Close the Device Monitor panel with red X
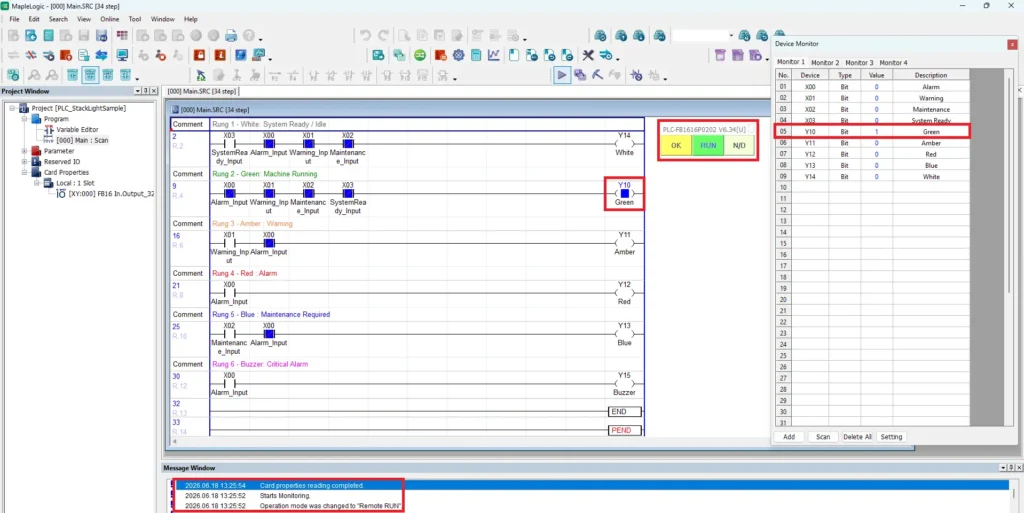 point(1012,44)
